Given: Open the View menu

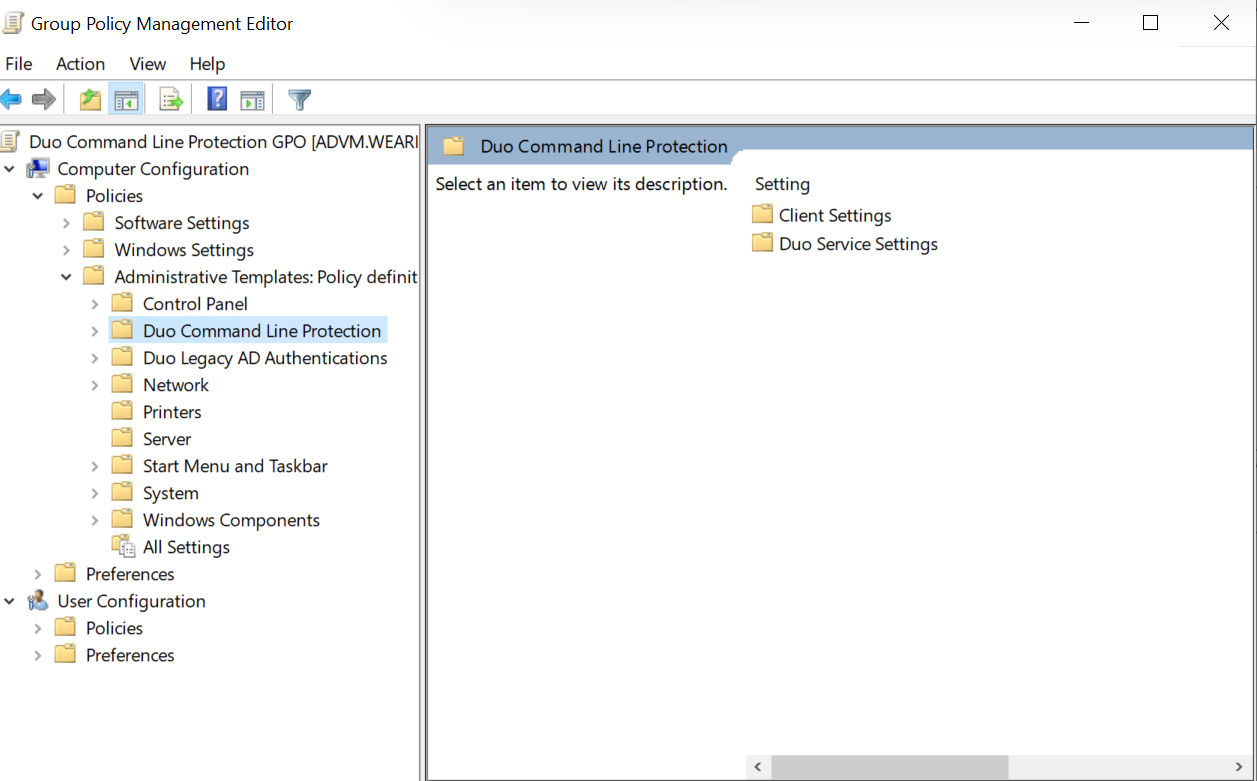Looking at the screenshot, I should point(147,63).
